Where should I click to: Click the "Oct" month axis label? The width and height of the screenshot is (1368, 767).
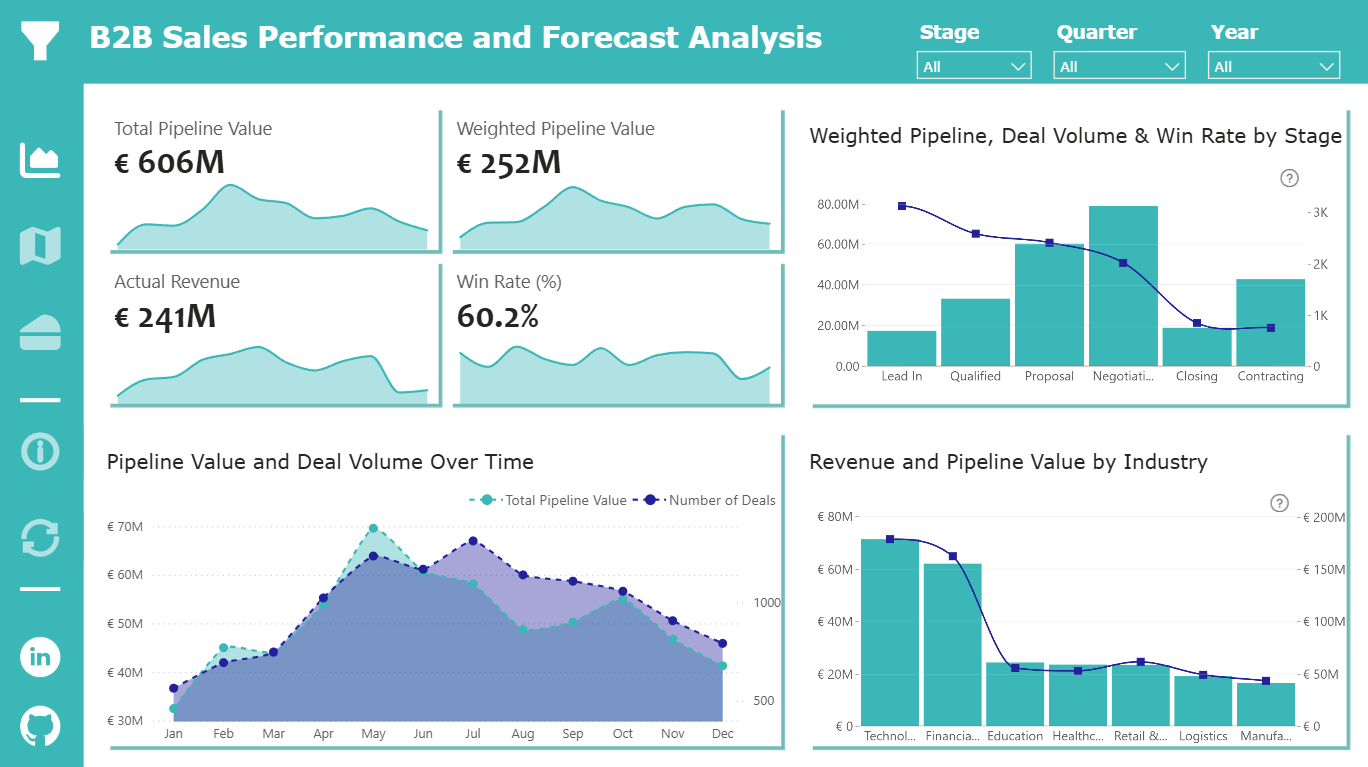tap(623, 734)
